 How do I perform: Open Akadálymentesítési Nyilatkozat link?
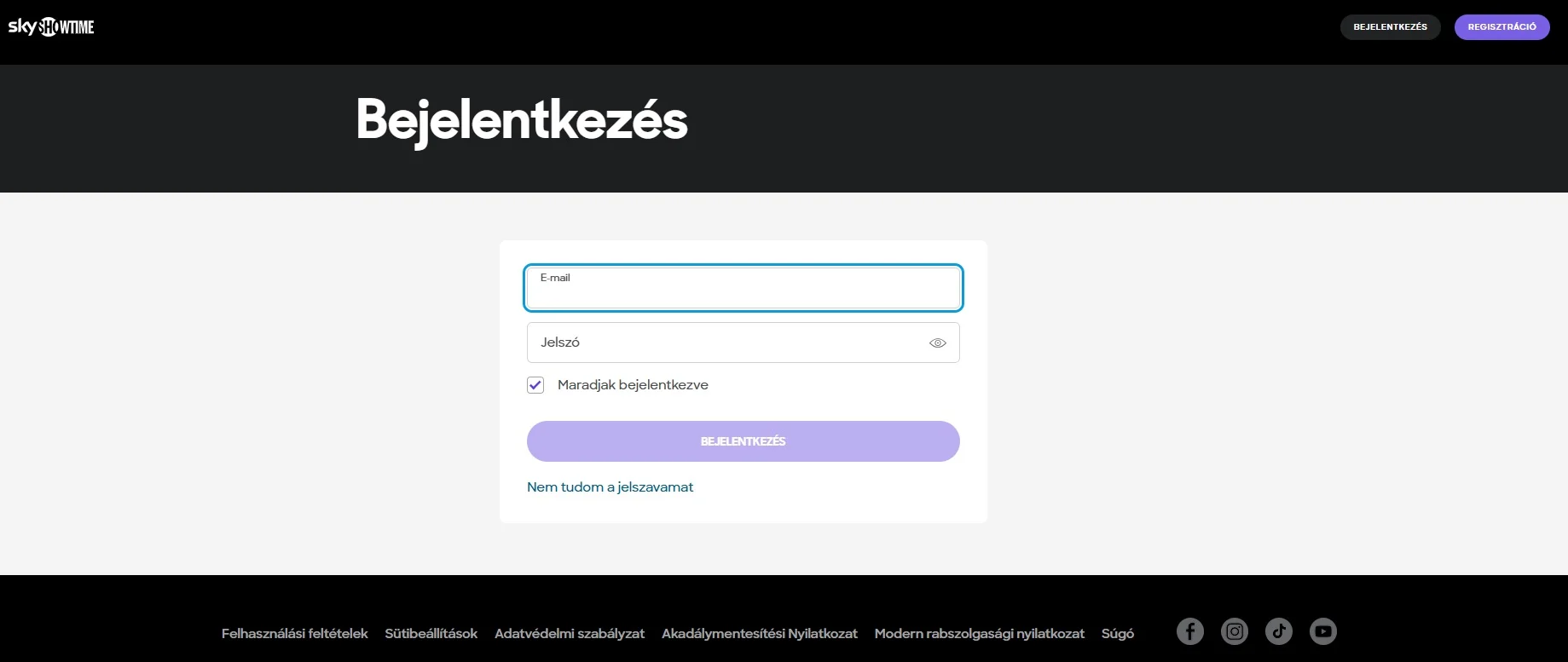[x=760, y=634]
